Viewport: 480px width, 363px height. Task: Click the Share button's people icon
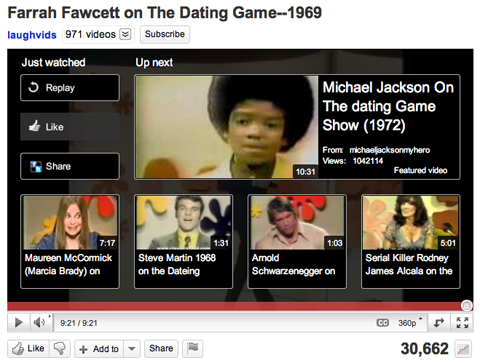(x=35, y=166)
